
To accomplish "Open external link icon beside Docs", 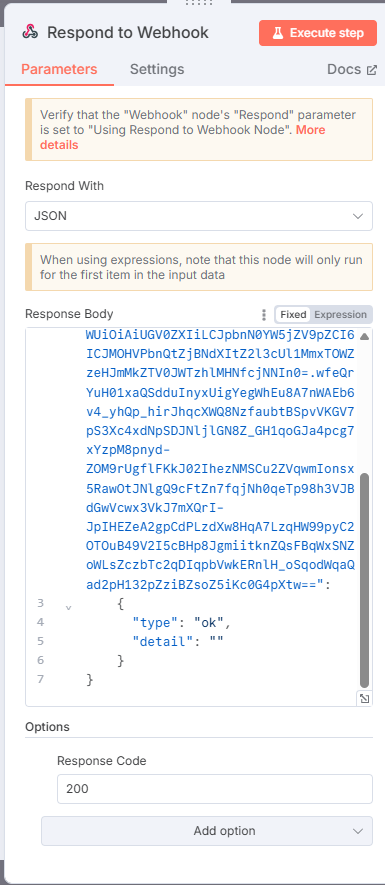I will (371, 70).
